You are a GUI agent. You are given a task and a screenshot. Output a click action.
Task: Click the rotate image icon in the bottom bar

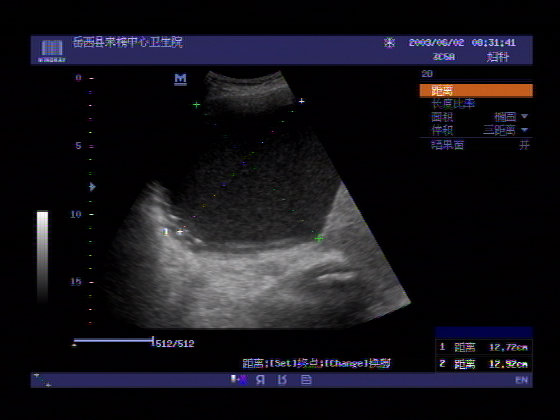pyautogui.click(x=282, y=380)
